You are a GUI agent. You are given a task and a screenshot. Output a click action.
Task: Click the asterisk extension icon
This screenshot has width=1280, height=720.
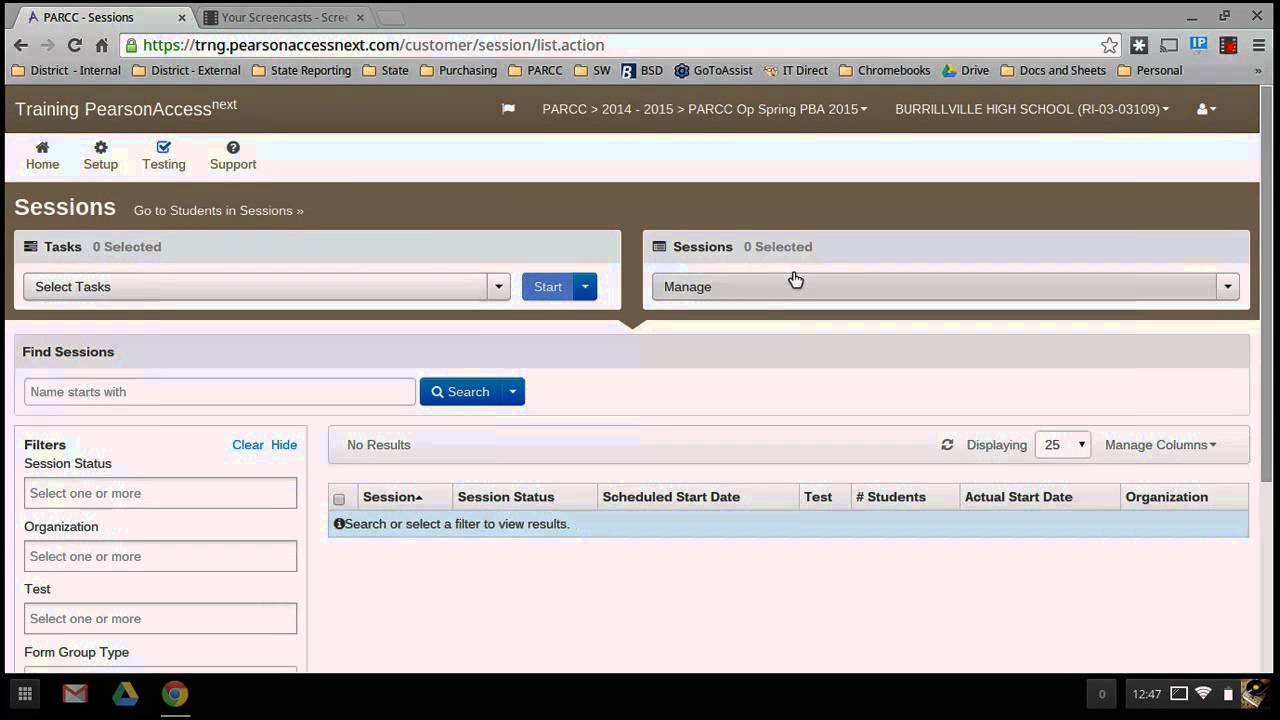coord(1139,45)
